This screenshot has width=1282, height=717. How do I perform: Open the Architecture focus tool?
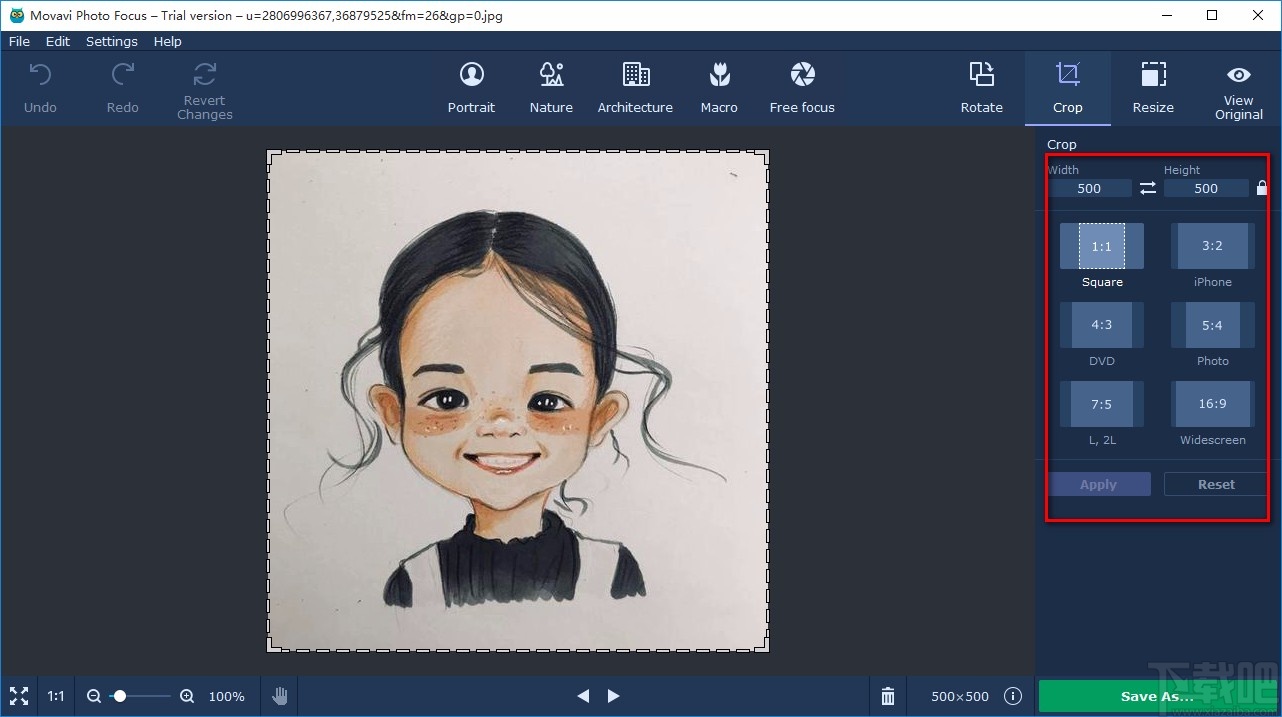(x=635, y=88)
